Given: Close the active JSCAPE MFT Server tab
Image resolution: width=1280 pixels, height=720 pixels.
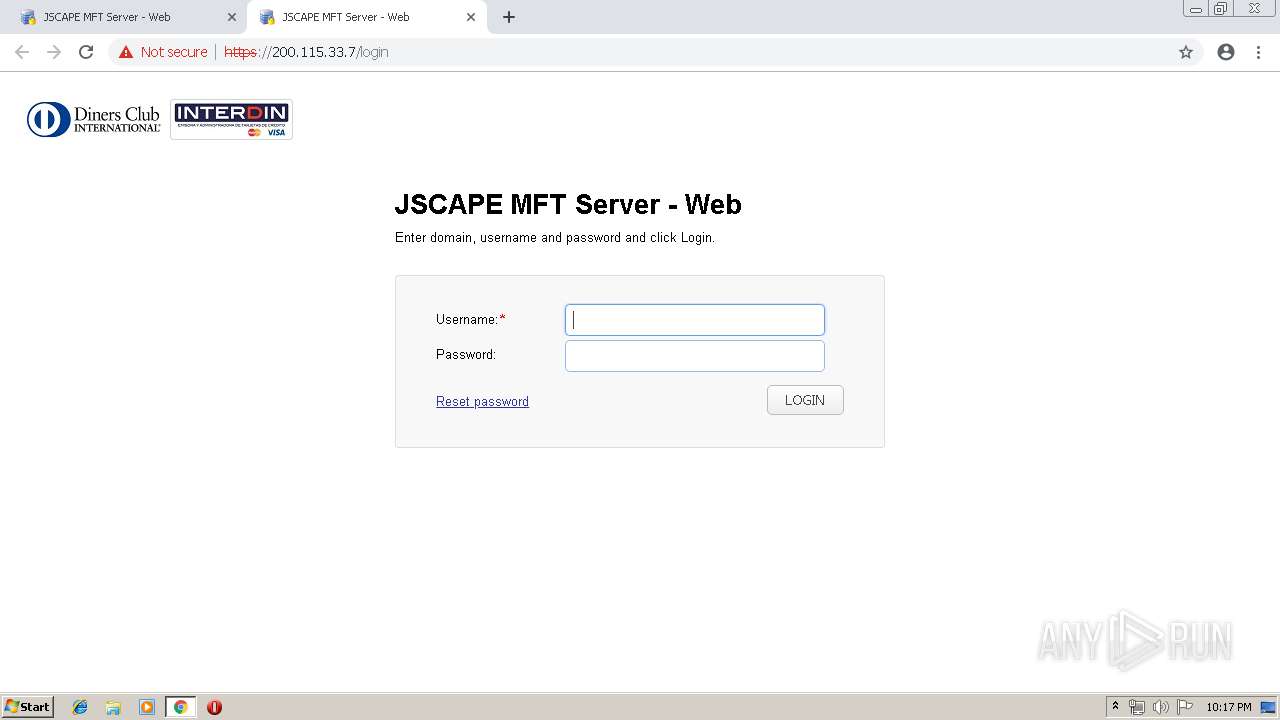Looking at the screenshot, I should [470, 17].
